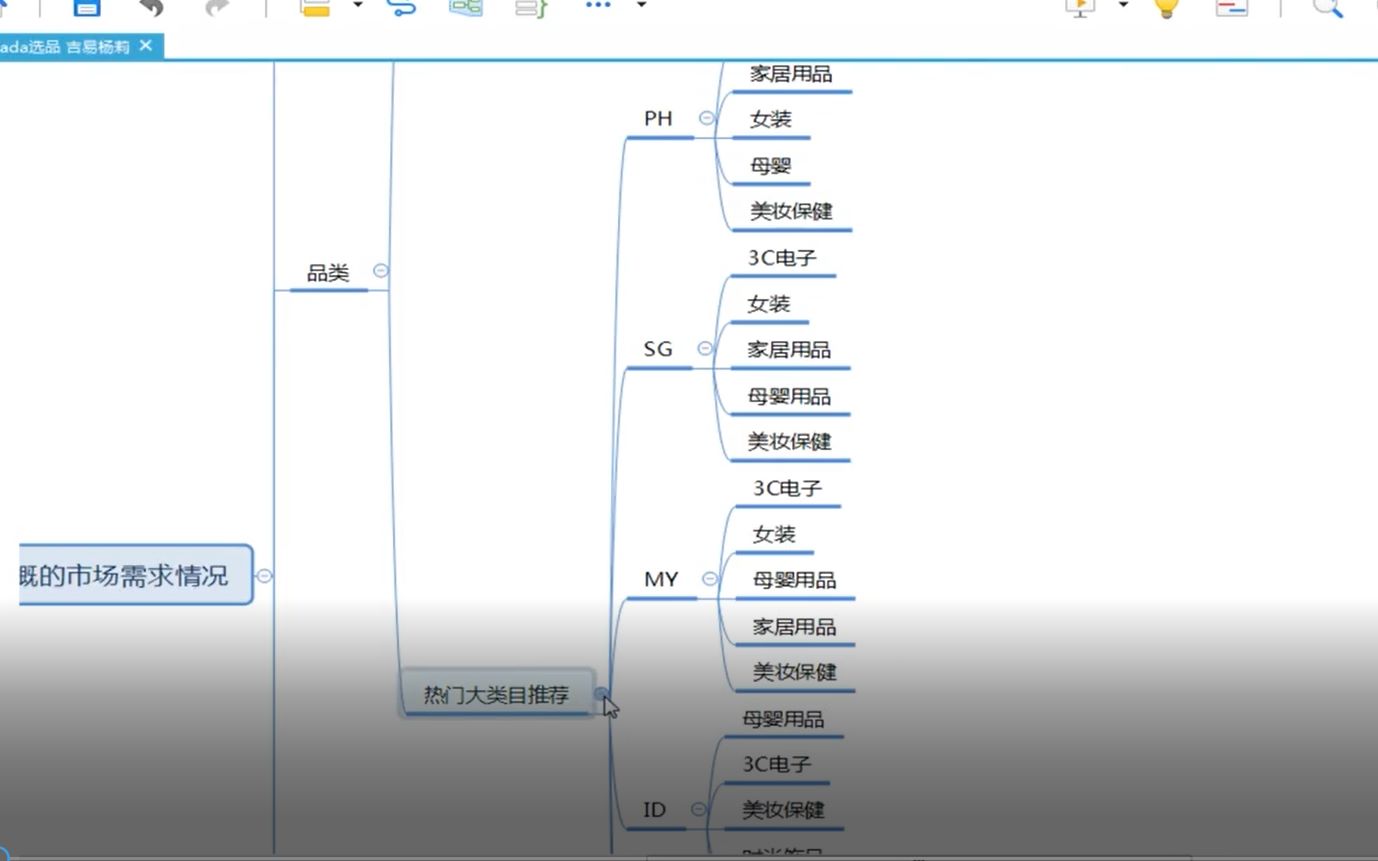Select the 品类 topic
Screen dimensions: 1378x861
tap(328, 273)
